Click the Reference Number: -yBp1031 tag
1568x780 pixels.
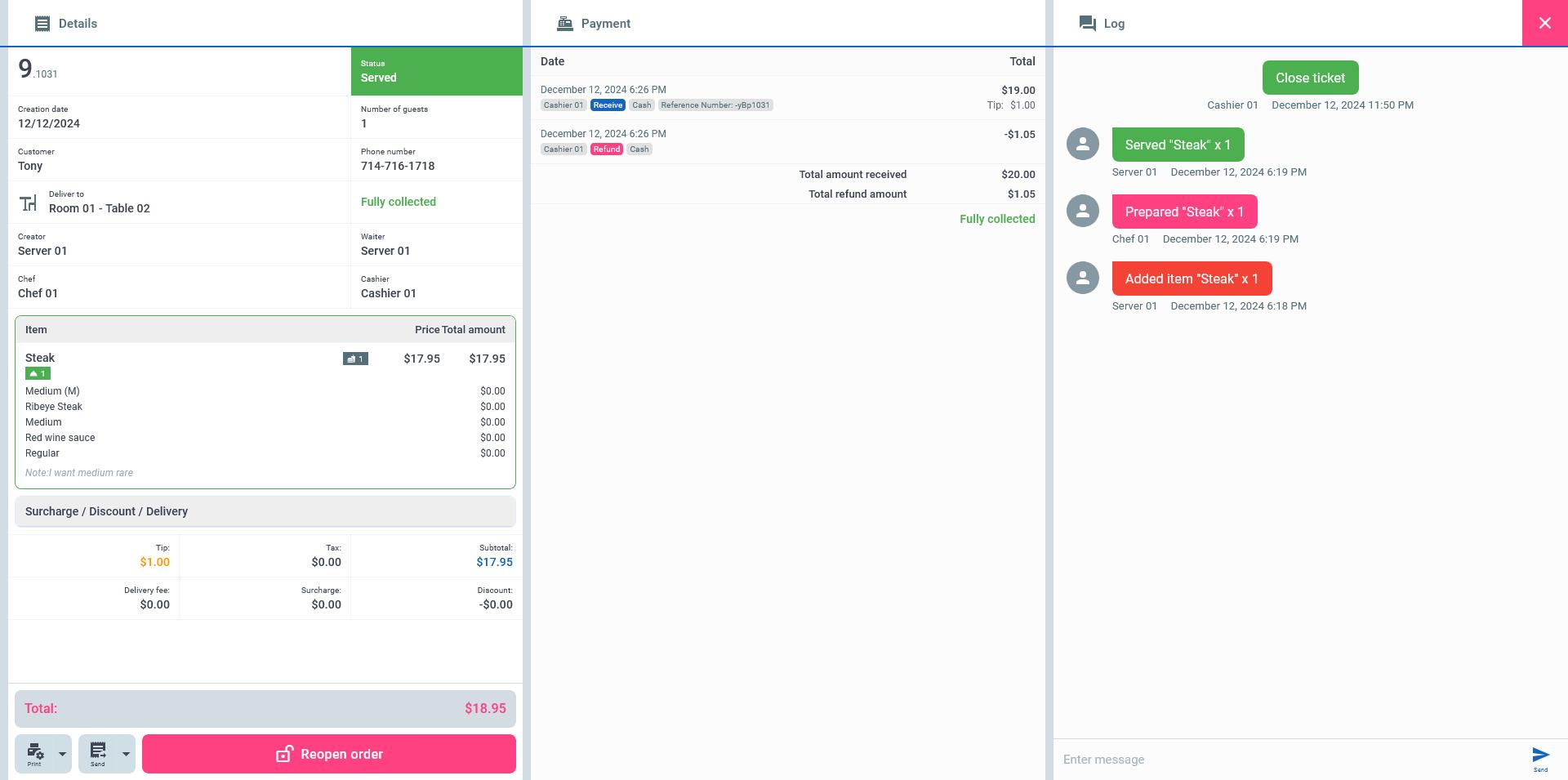(715, 105)
